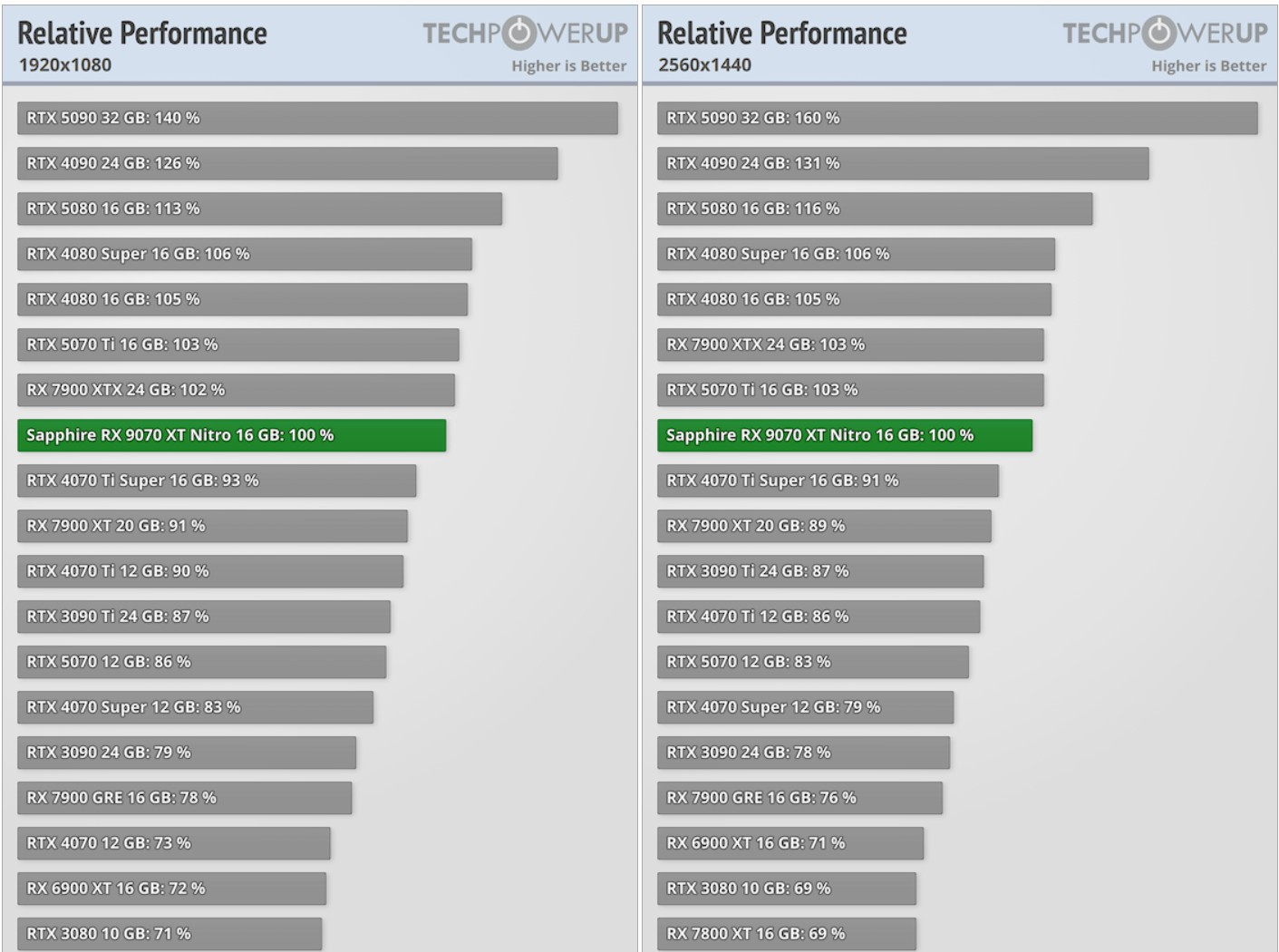
Task: Click 'Relative Performance' heading of the 1920x1080 chart
Action: (142, 34)
